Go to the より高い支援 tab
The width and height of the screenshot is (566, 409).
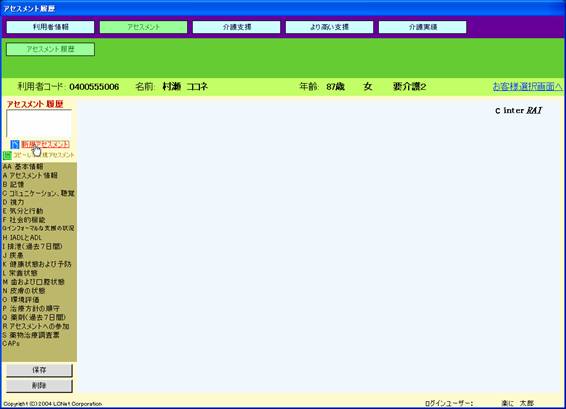click(x=330, y=27)
